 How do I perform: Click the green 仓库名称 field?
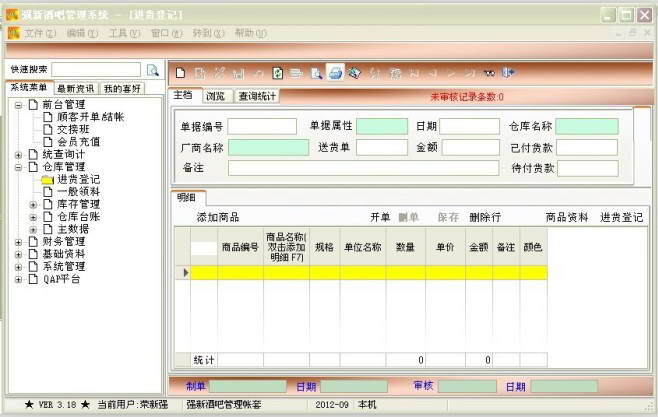click(x=587, y=126)
